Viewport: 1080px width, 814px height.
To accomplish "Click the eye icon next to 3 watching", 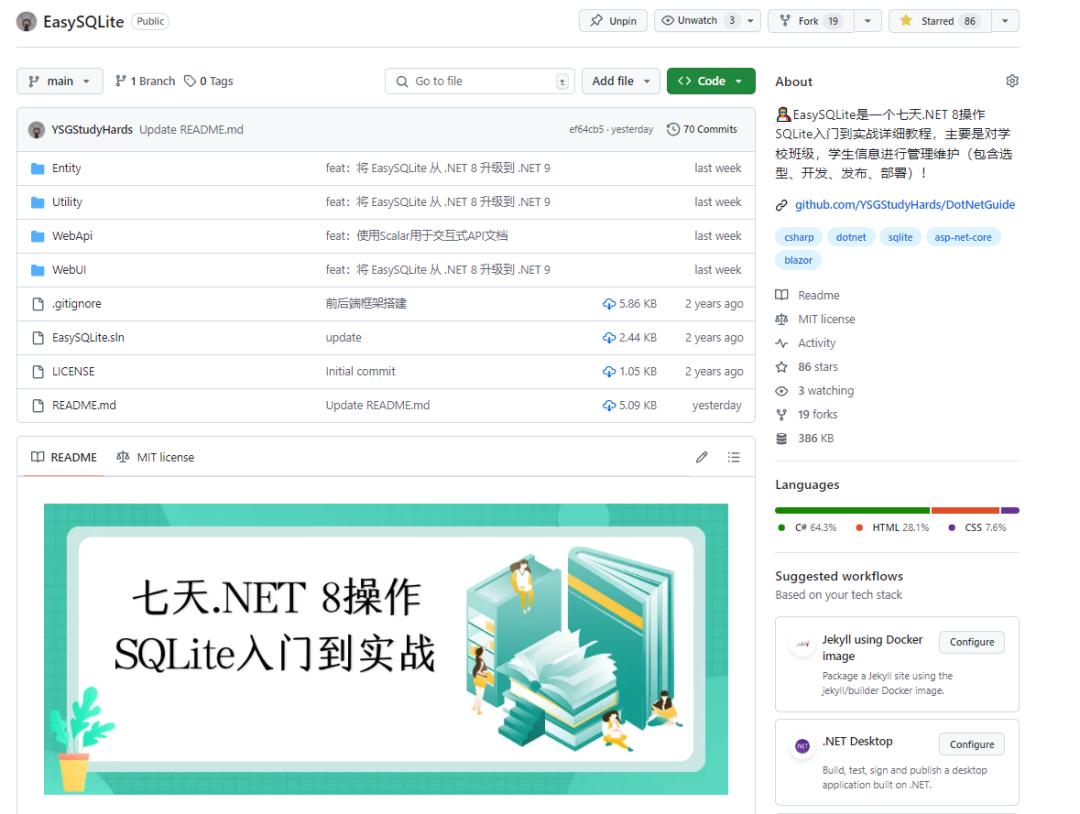I will point(781,390).
